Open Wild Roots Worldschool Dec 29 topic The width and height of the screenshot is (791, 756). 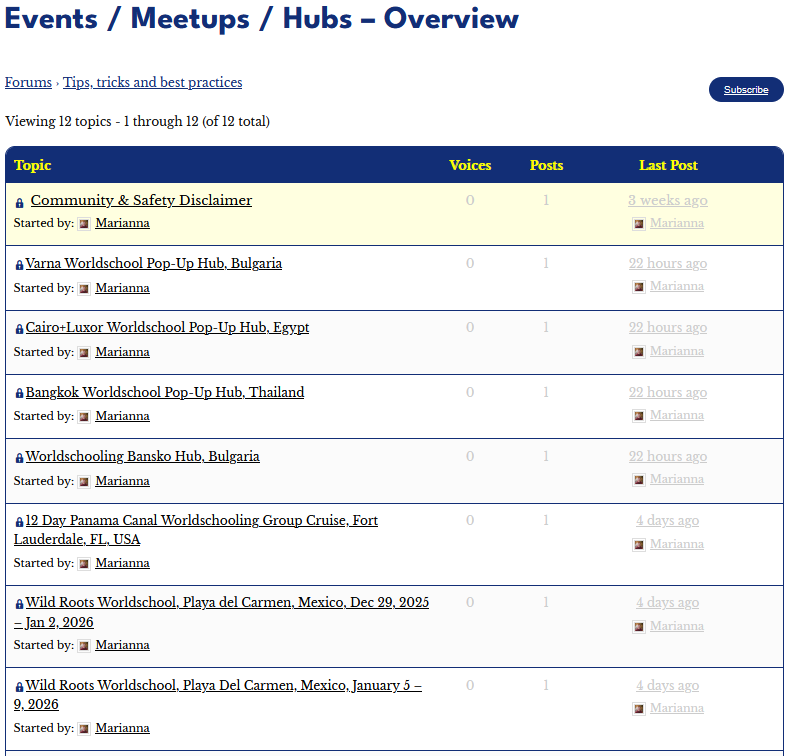pos(221,612)
